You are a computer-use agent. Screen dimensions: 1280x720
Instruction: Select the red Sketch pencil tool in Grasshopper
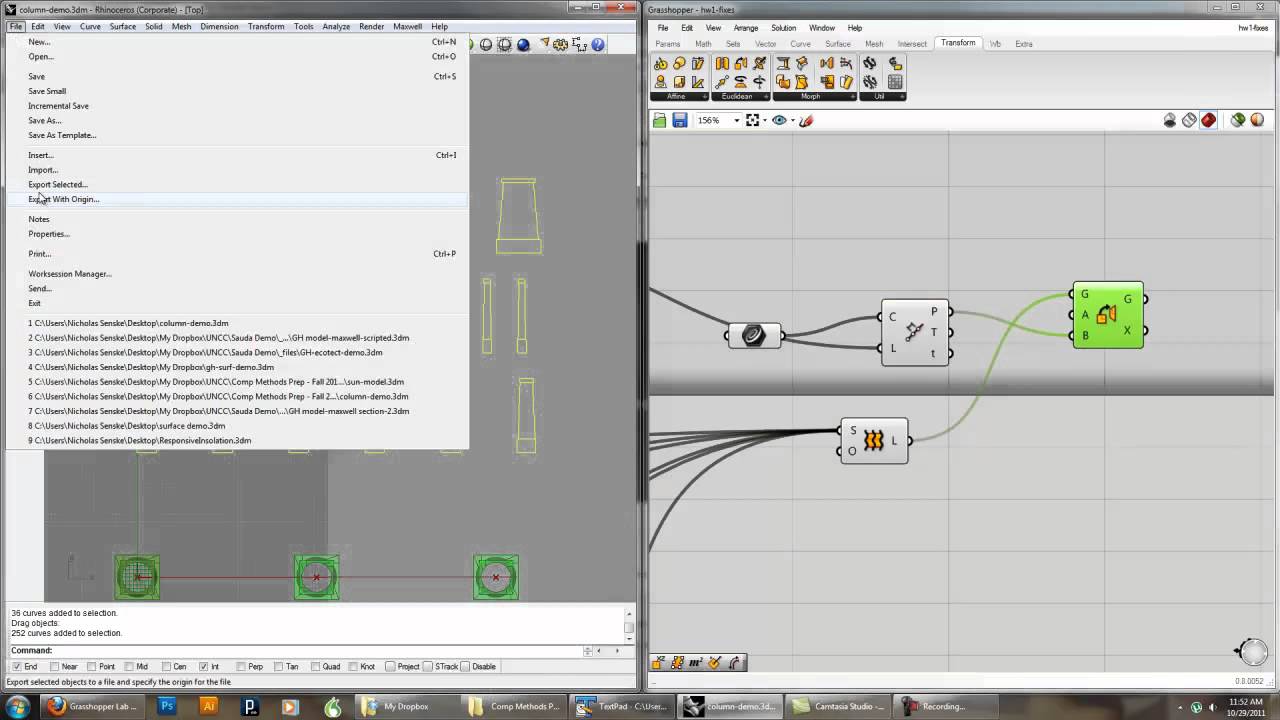tap(806, 120)
